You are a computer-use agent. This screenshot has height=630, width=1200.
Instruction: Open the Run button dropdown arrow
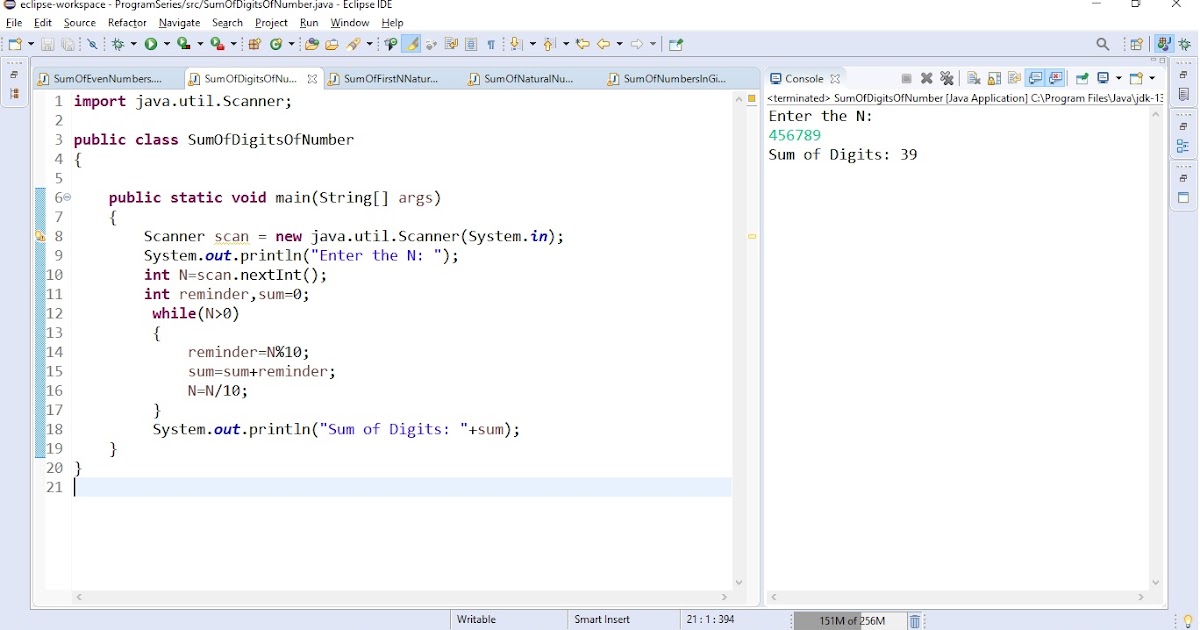[x=166, y=44]
